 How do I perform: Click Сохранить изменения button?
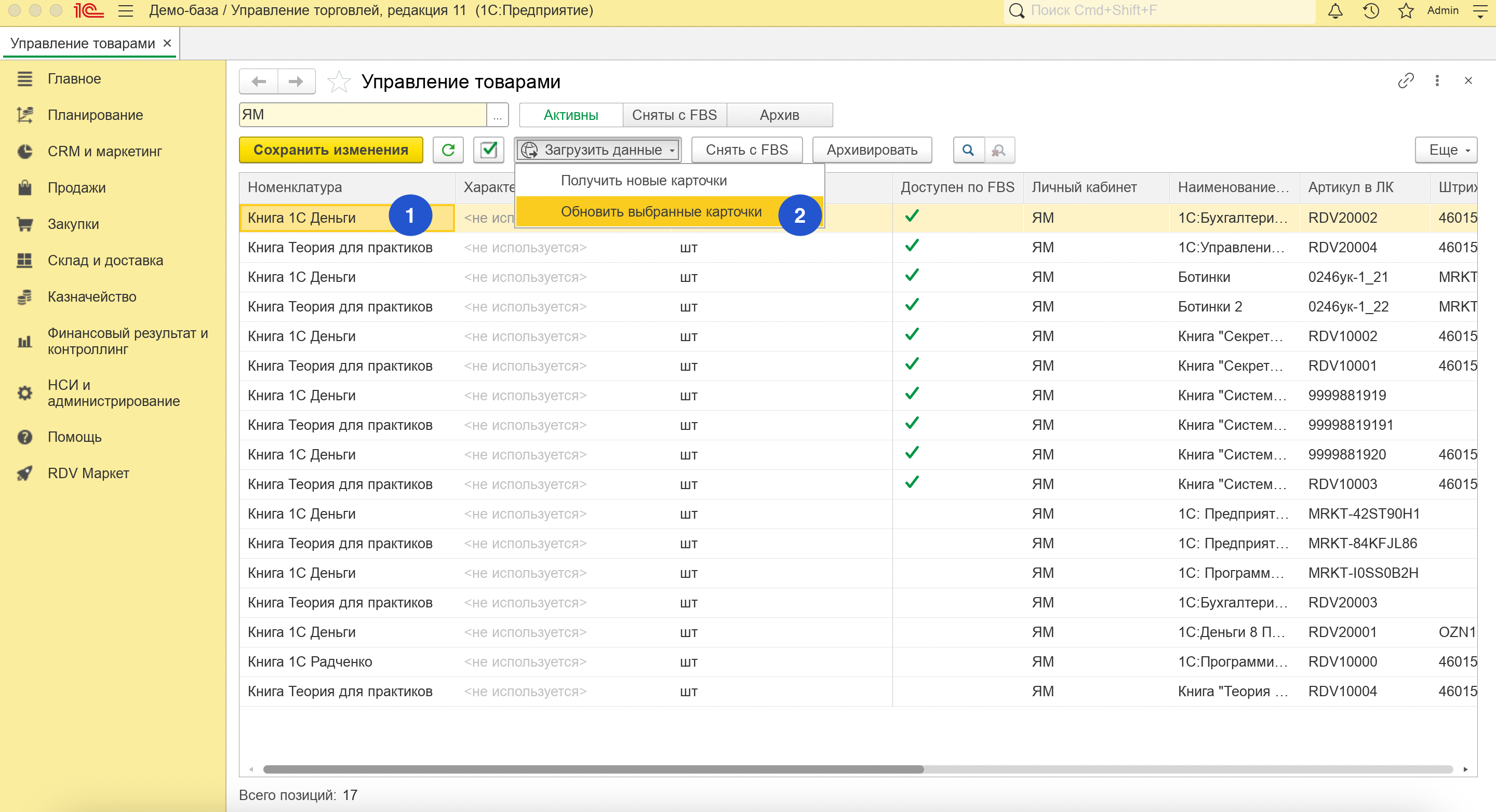pos(330,150)
